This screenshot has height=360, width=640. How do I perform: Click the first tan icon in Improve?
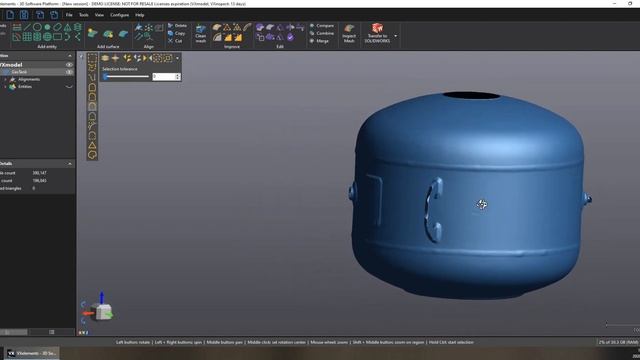pyautogui.click(x=217, y=27)
